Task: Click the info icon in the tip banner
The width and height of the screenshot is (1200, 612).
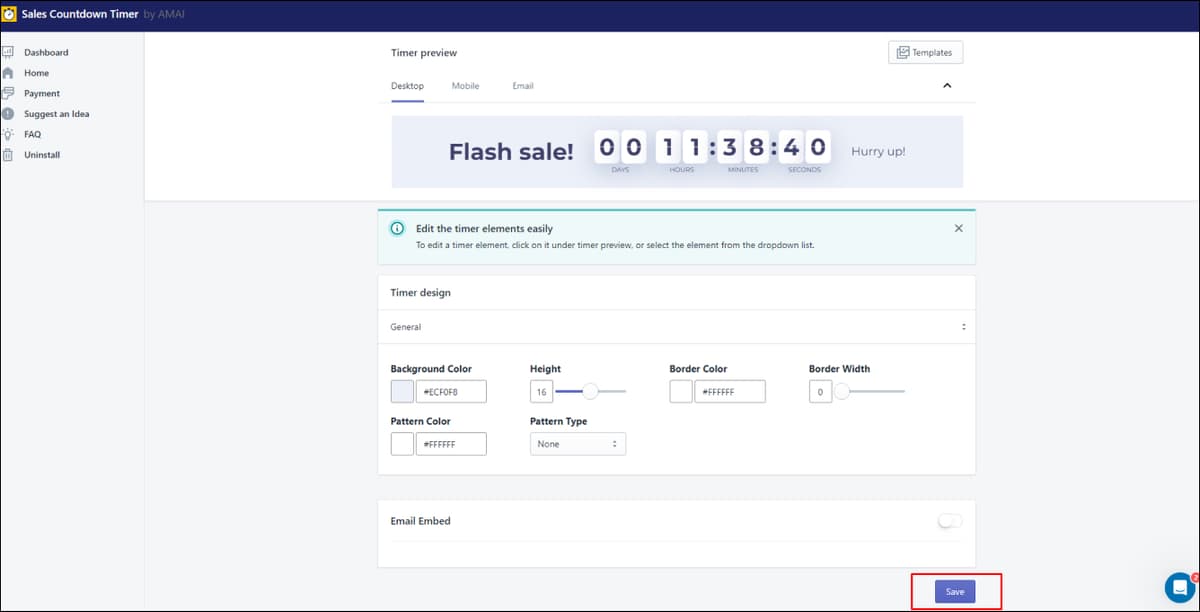Action: coord(397,229)
